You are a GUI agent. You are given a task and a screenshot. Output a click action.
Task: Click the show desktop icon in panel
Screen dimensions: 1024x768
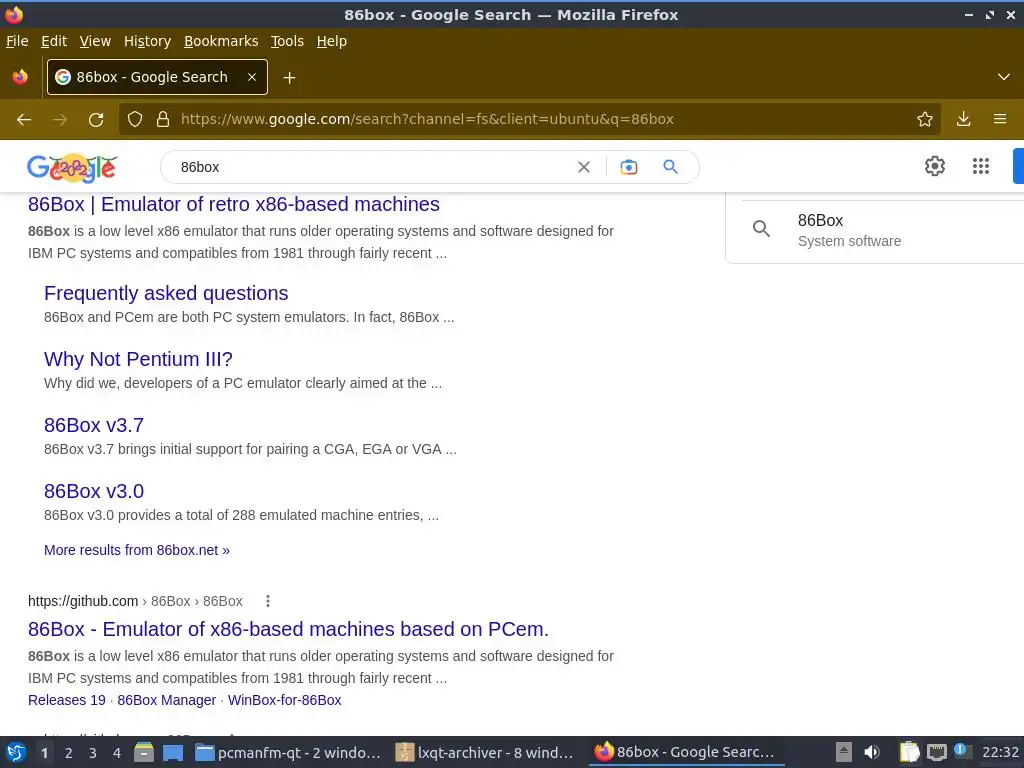point(173,753)
